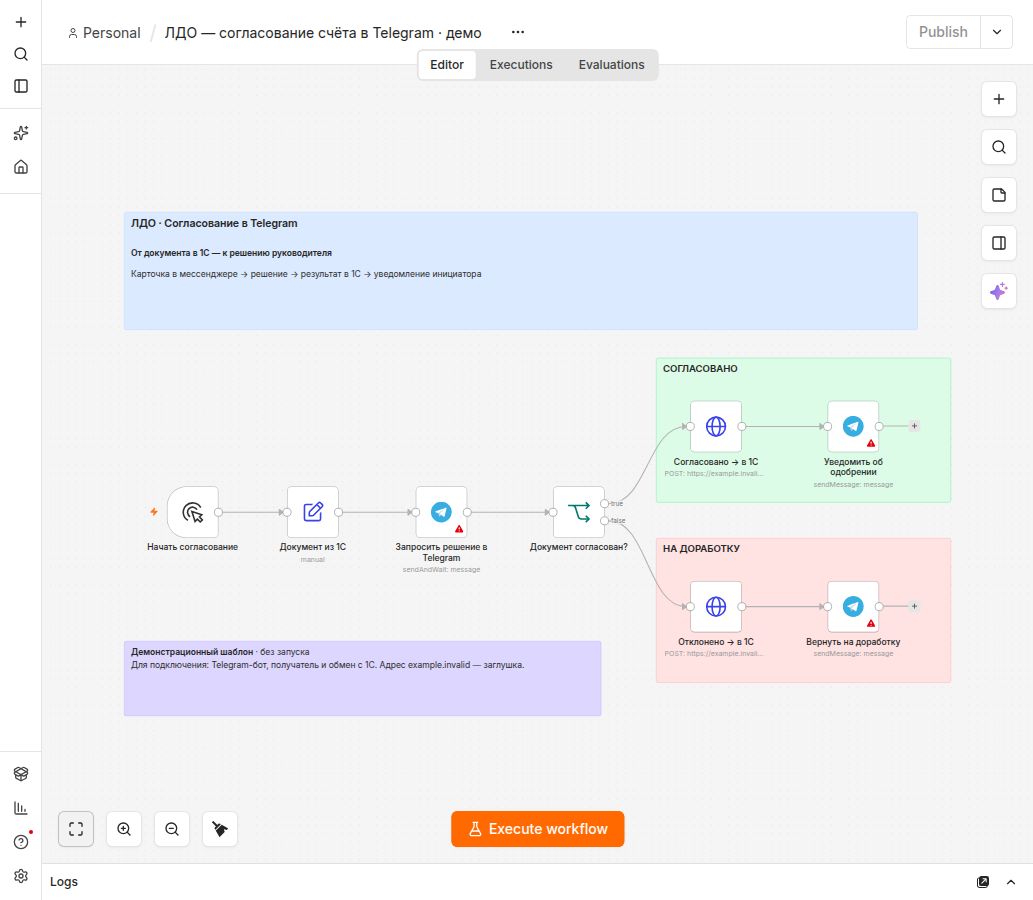Open the home icon in left sidebar

[x=21, y=167]
